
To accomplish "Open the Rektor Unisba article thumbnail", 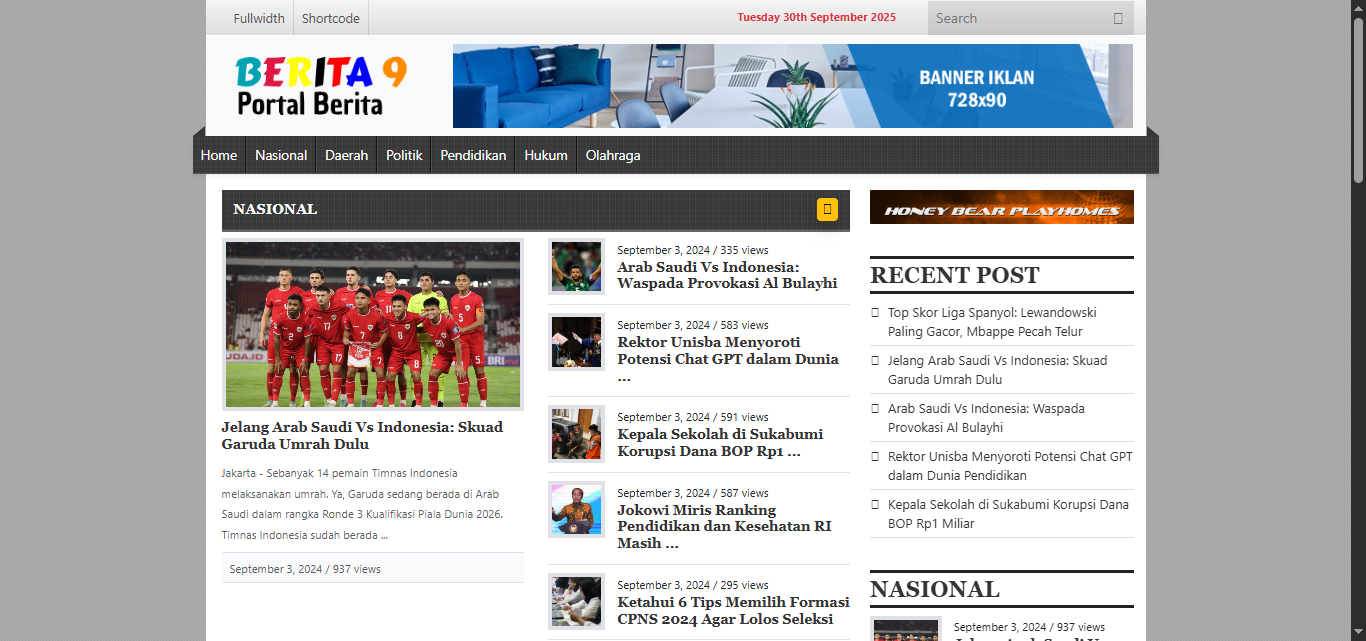I will [576, 342].
